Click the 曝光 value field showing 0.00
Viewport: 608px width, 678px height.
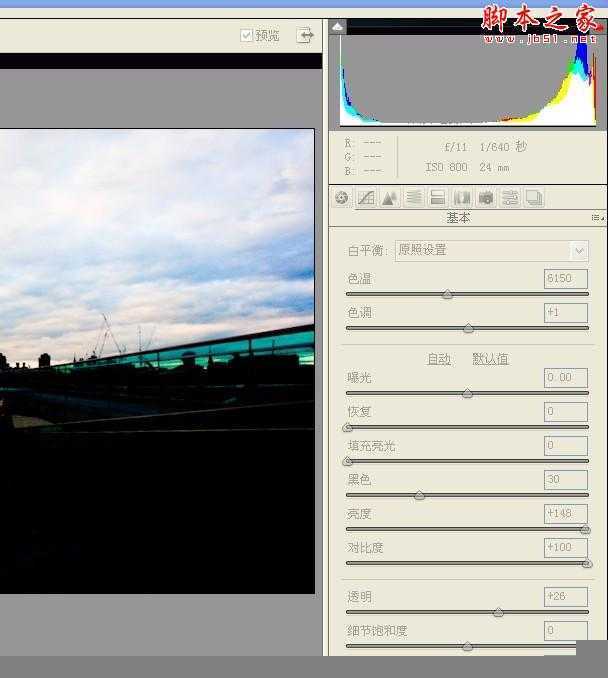click(x=566, y=378)
